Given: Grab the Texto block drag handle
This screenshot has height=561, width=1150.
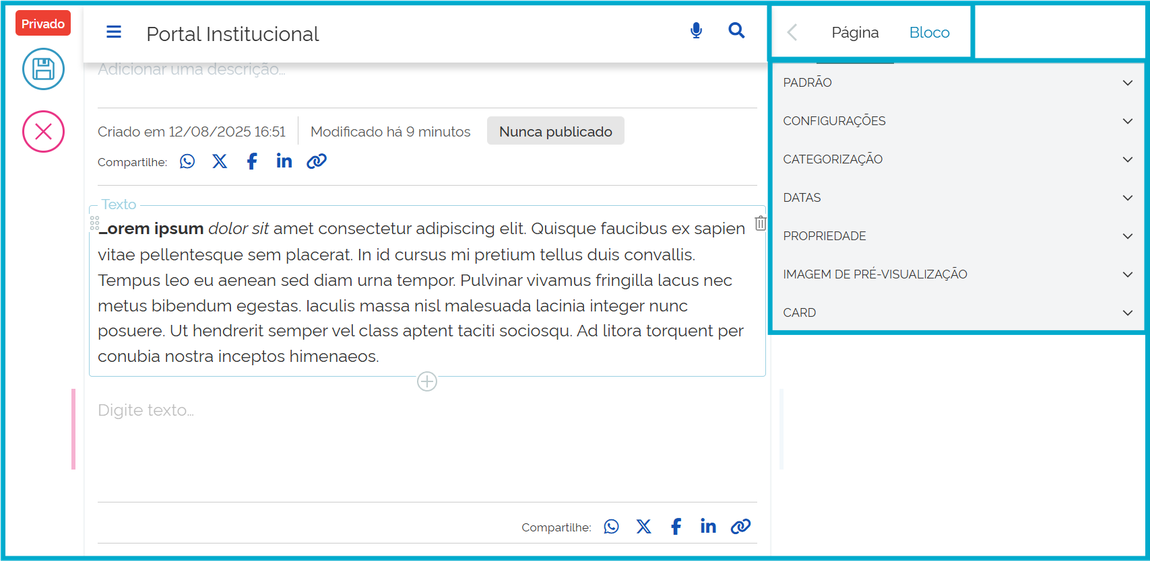Looking at the screenshot, I should [x=94, y=224].
